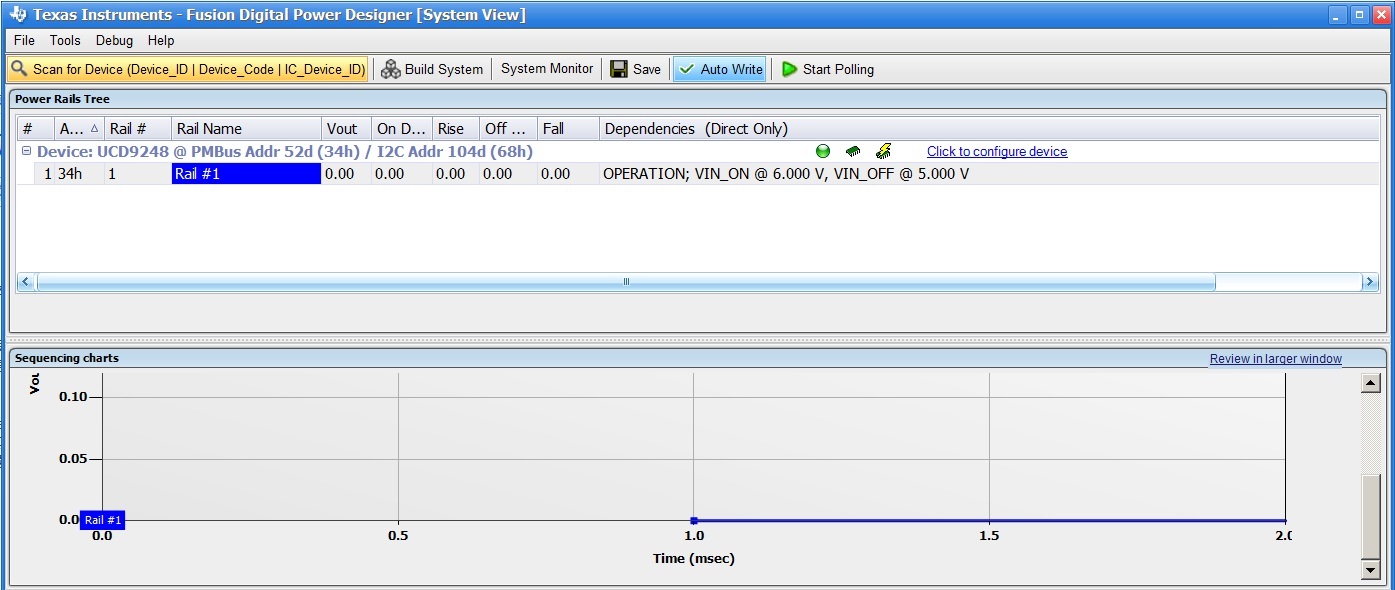This screenshot has height=590, width=1395.
Task: Click the floppy disk Save icon
Action: point(619,69)
